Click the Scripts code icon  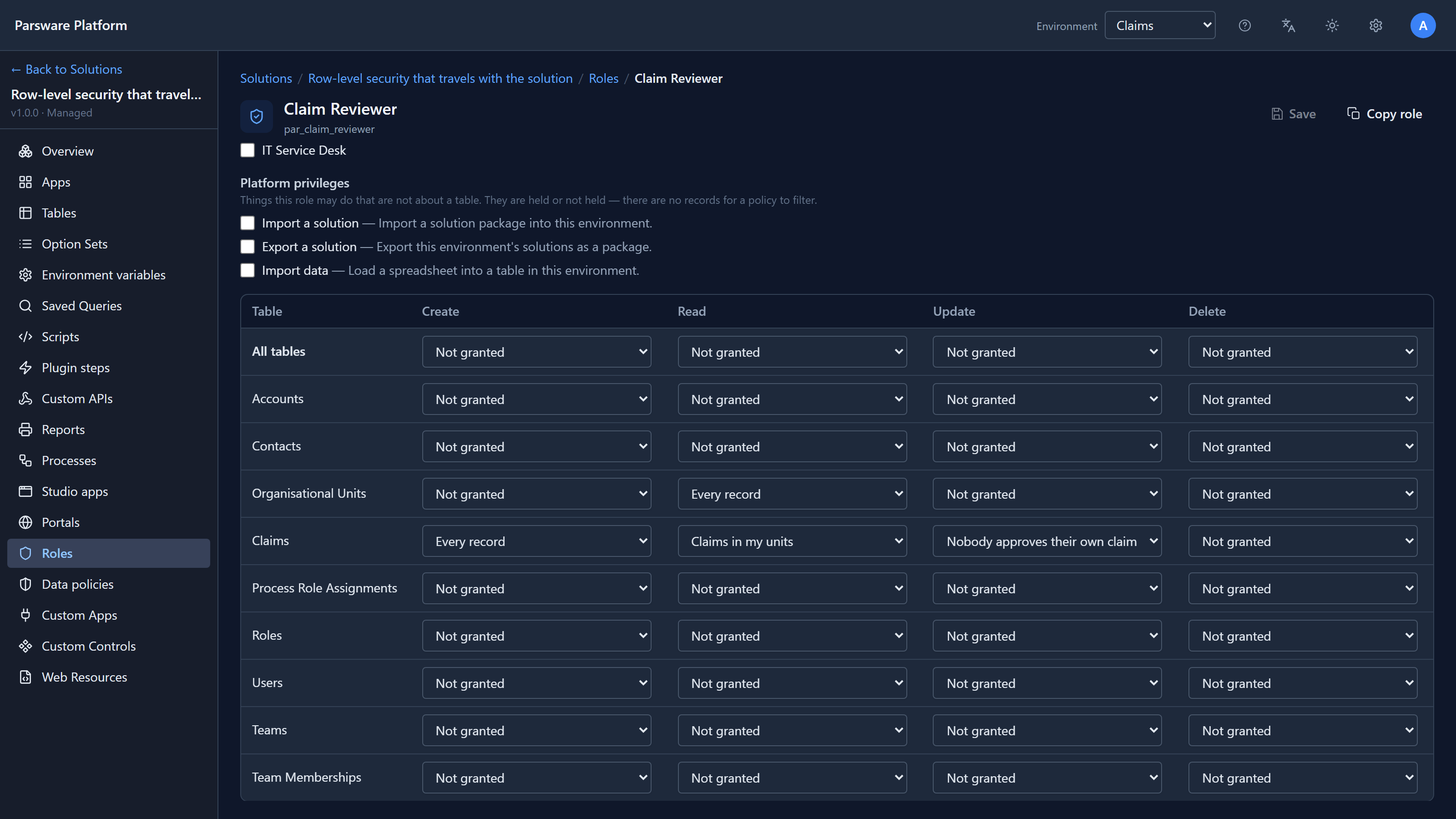point(25,337)
